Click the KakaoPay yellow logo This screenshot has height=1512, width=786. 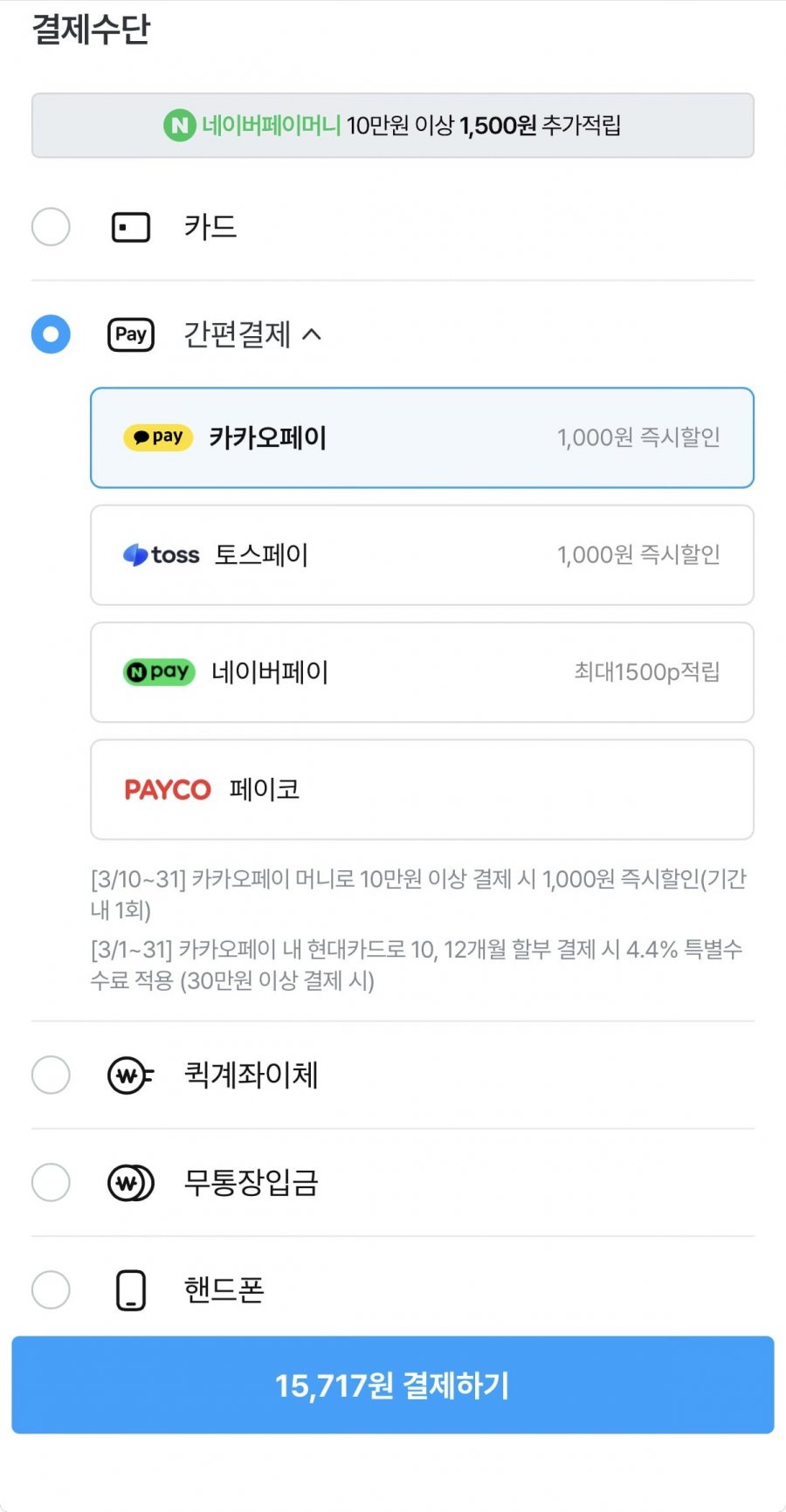pyautogui.click(x=158, y=437)
